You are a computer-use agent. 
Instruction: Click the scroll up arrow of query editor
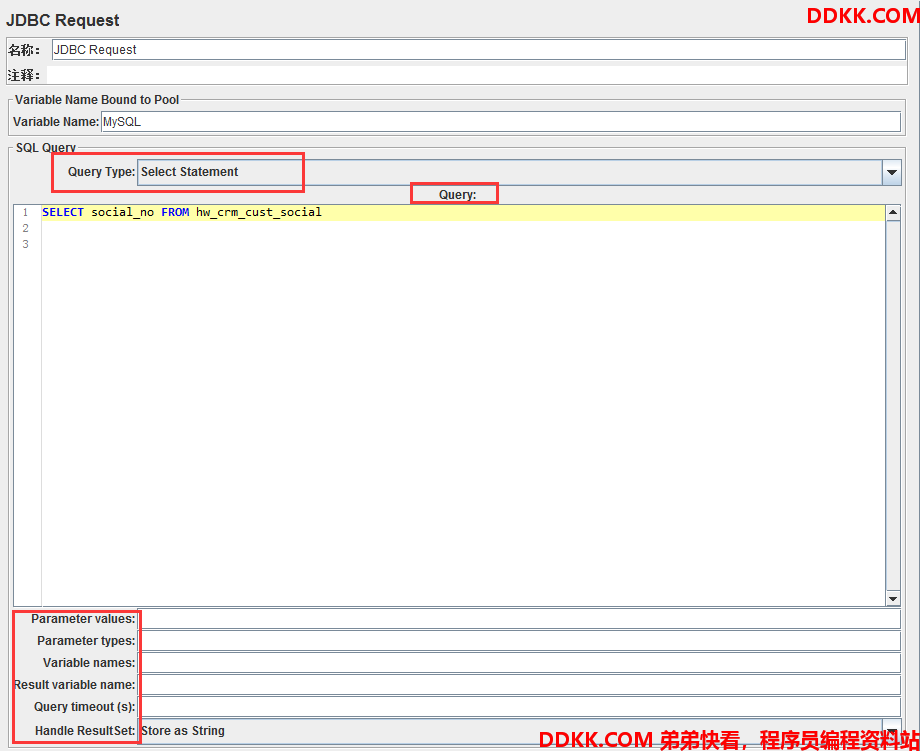[893, 212]
